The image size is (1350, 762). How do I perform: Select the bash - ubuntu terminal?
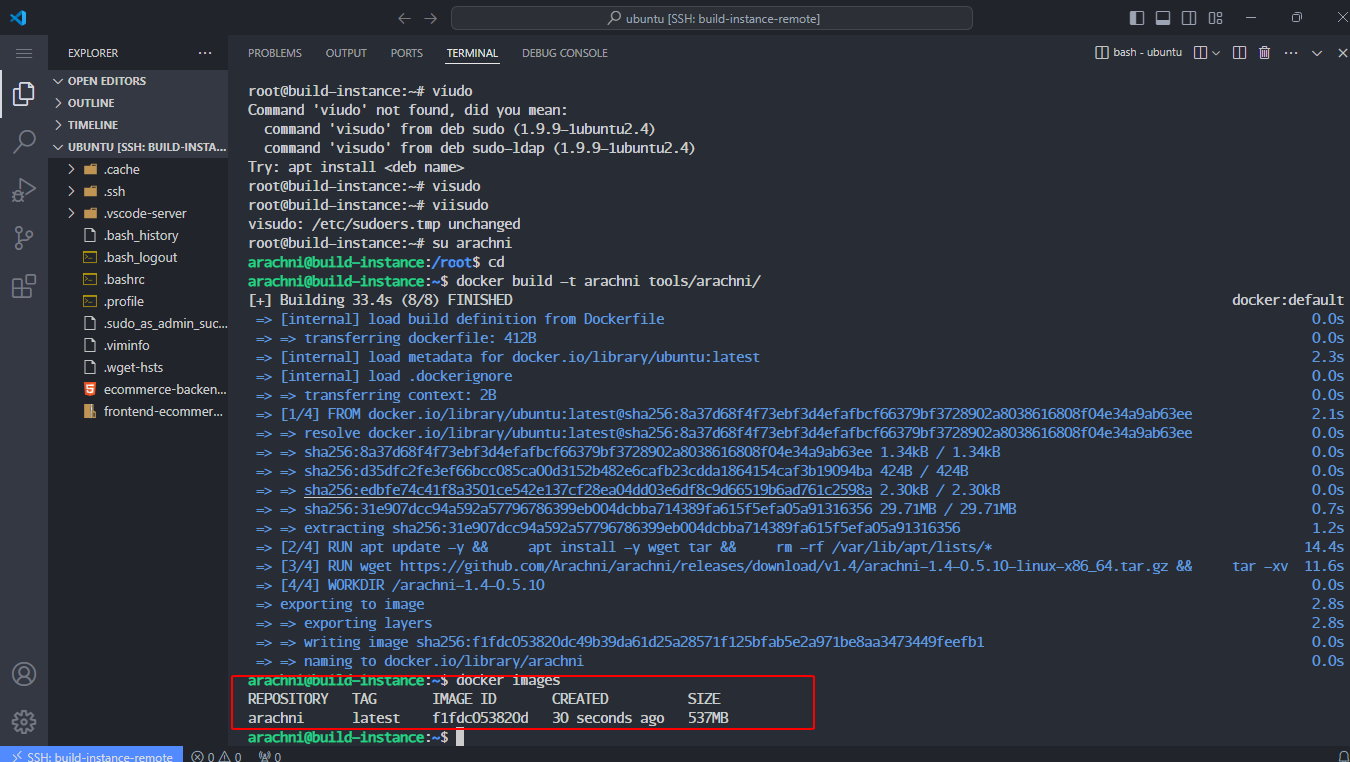(x=1139, y=52)
